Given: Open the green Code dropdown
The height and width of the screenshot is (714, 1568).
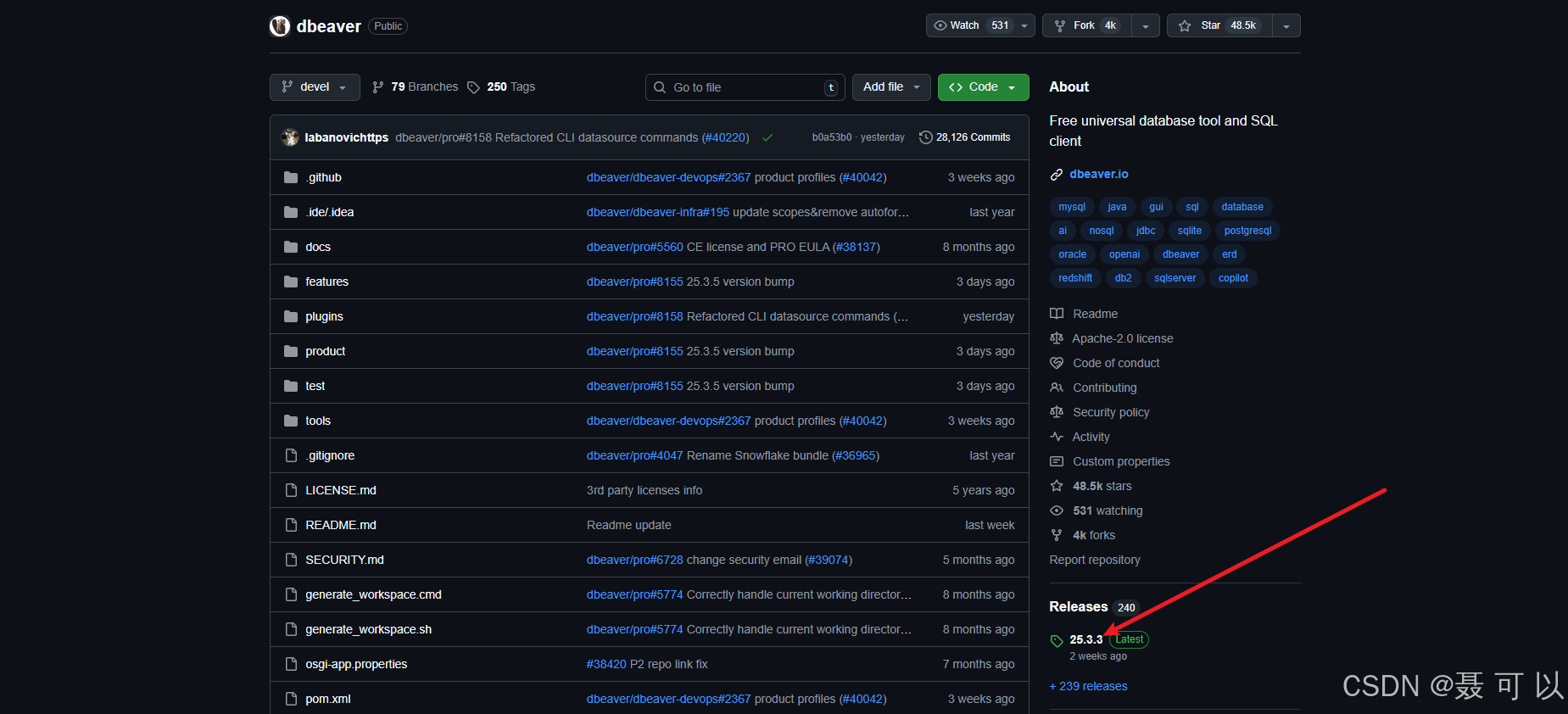Looking at the screenshot, I should [x=983, y=87].
